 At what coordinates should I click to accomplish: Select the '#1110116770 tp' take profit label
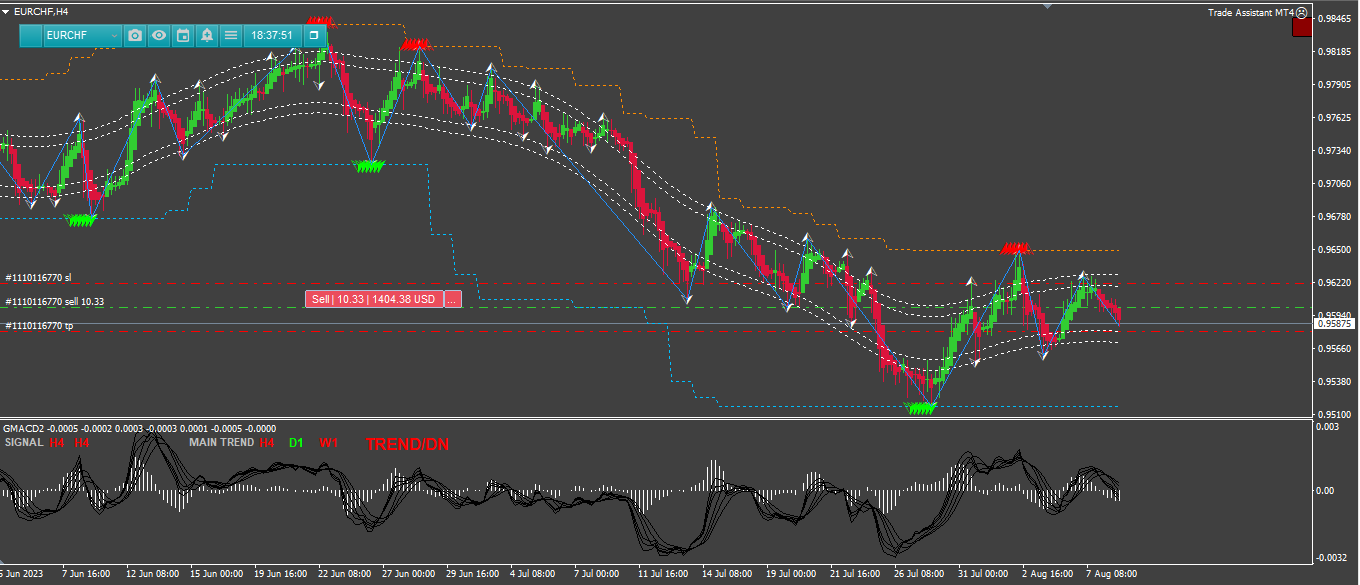pyautogui.click(x=38, y=325)
